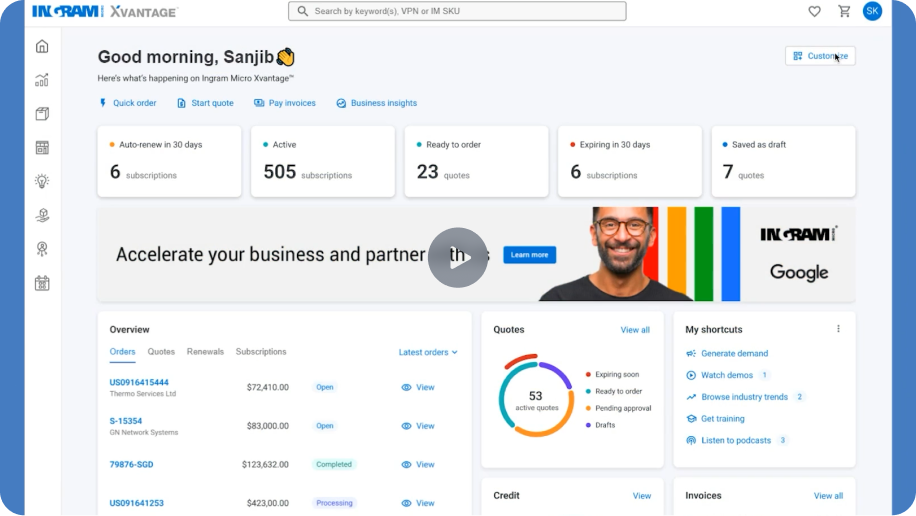Open the box/products sidebar icon
Image resolution: width=916 pixels, height=516 pixels.
(42, 114)
